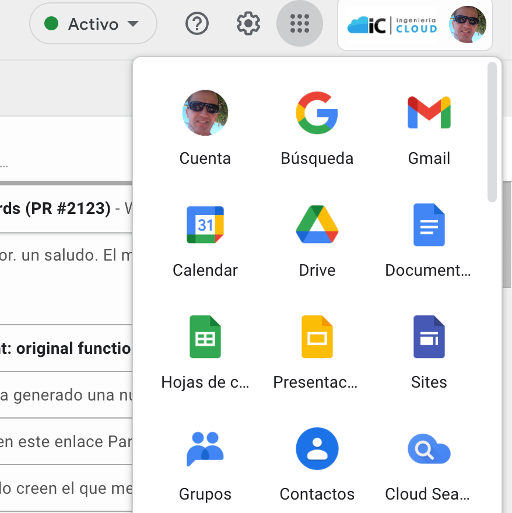This screenshot has height=513, width=512.
Task: Open Documentos Google Docs app
Action: 429,240
